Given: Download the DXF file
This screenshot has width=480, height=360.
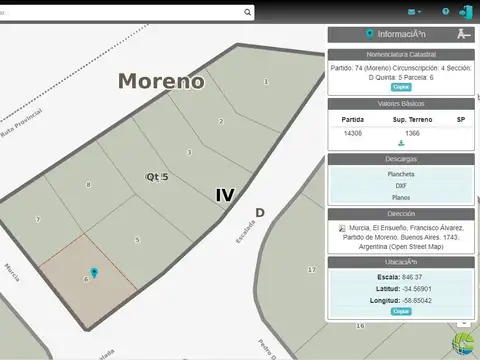Looking at the screenshot, I should [401, 186].
